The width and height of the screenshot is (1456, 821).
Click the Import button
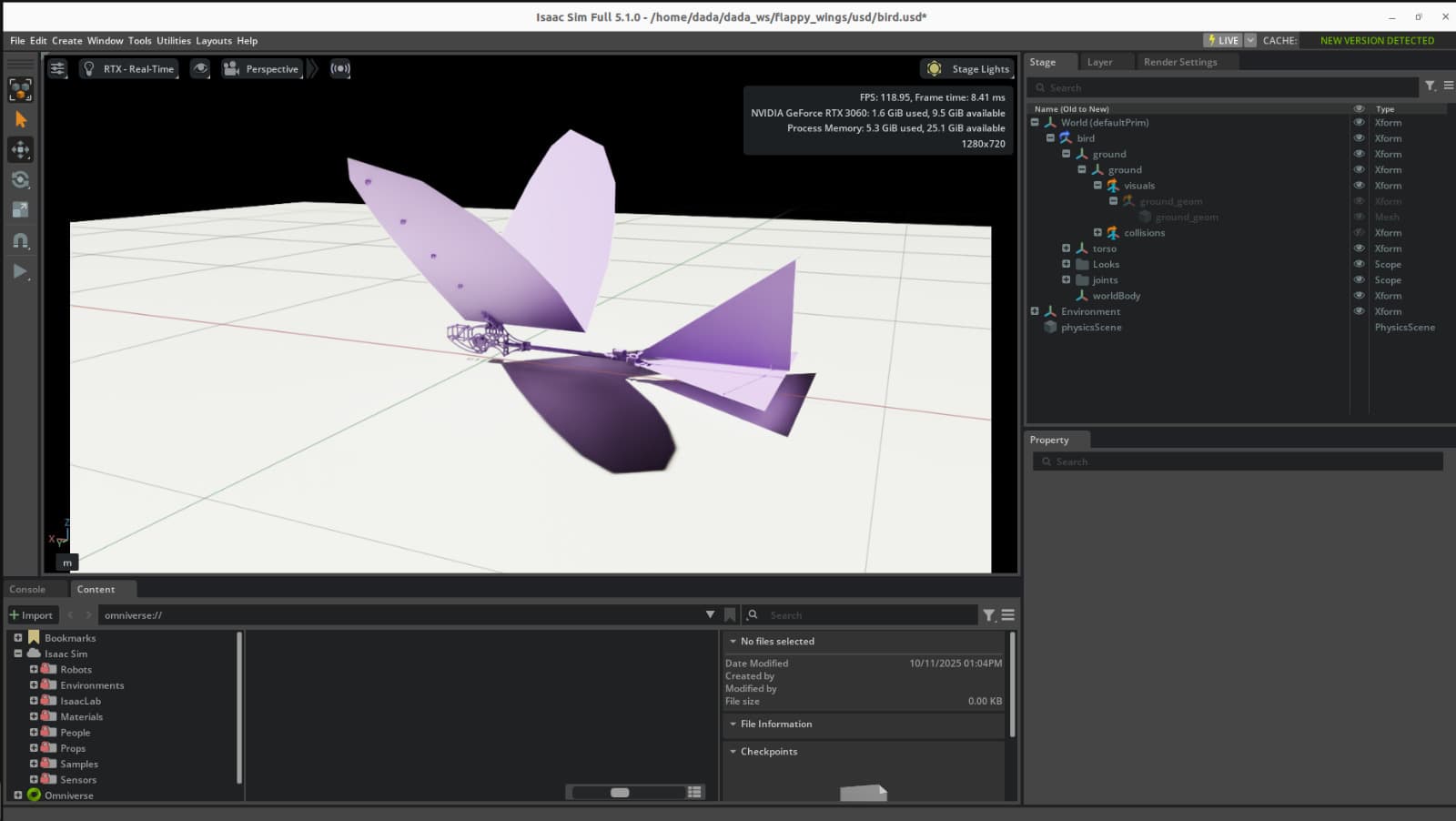click(x=33, y=615)
